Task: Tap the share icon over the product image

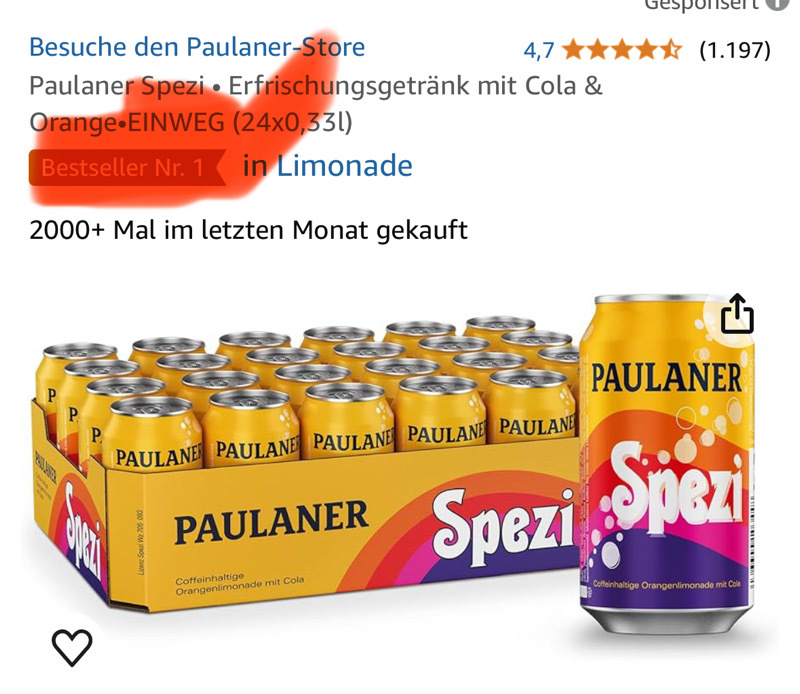Action: pyautogui.click(x=737, y=313)
